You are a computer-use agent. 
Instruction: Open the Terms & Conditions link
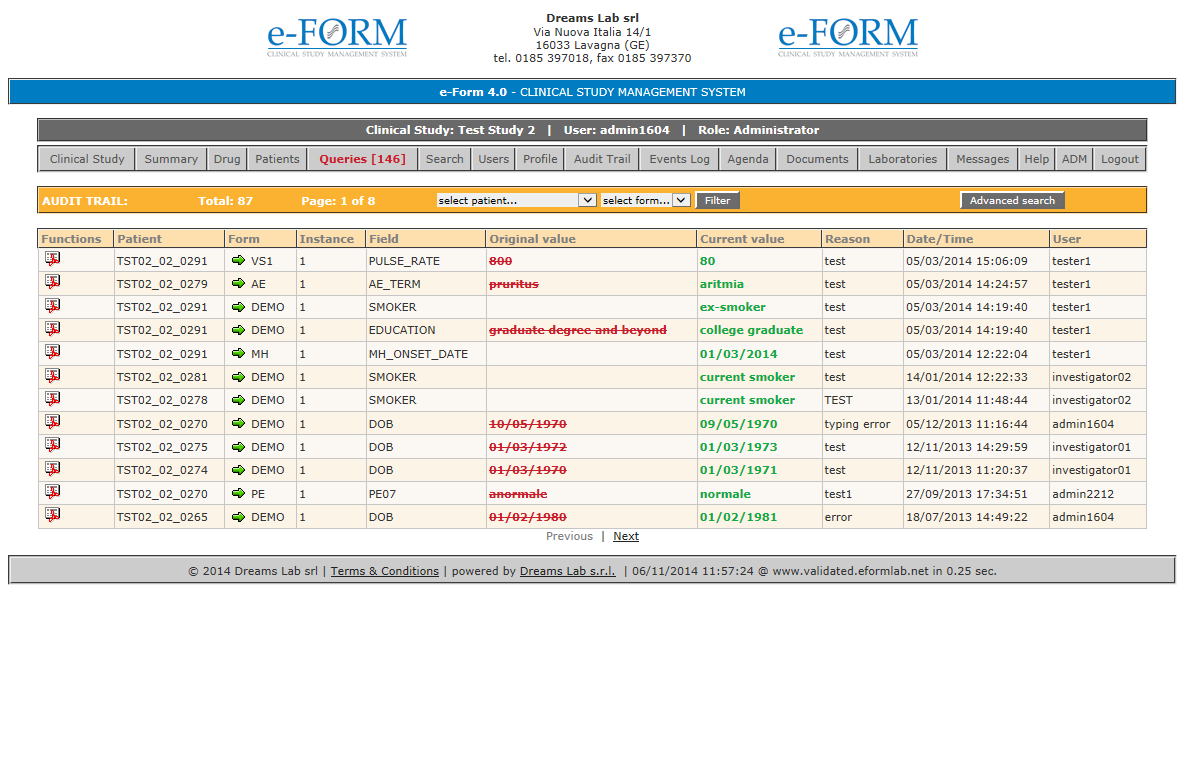pos(385,571)
